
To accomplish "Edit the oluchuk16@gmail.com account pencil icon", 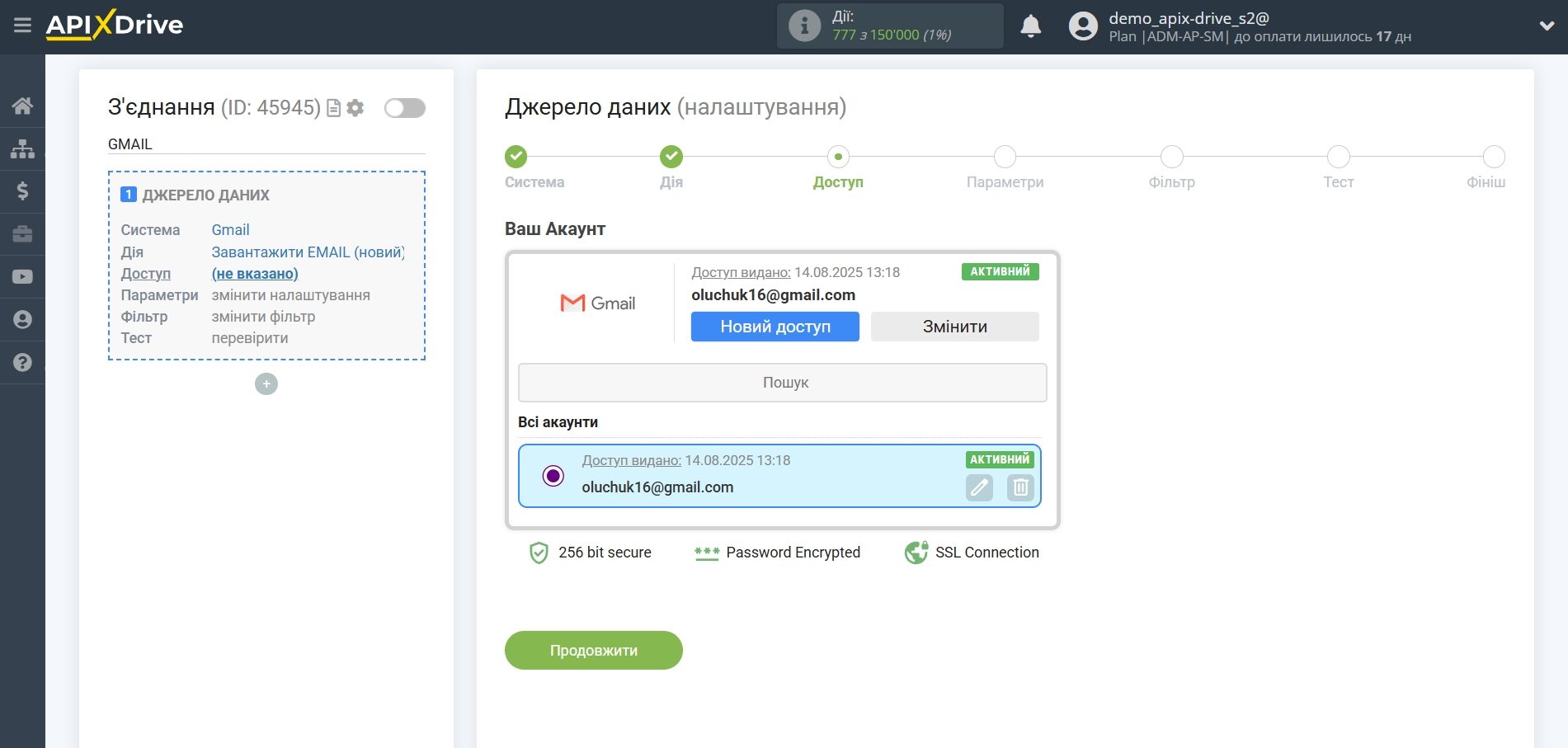I will coord(979,487).
